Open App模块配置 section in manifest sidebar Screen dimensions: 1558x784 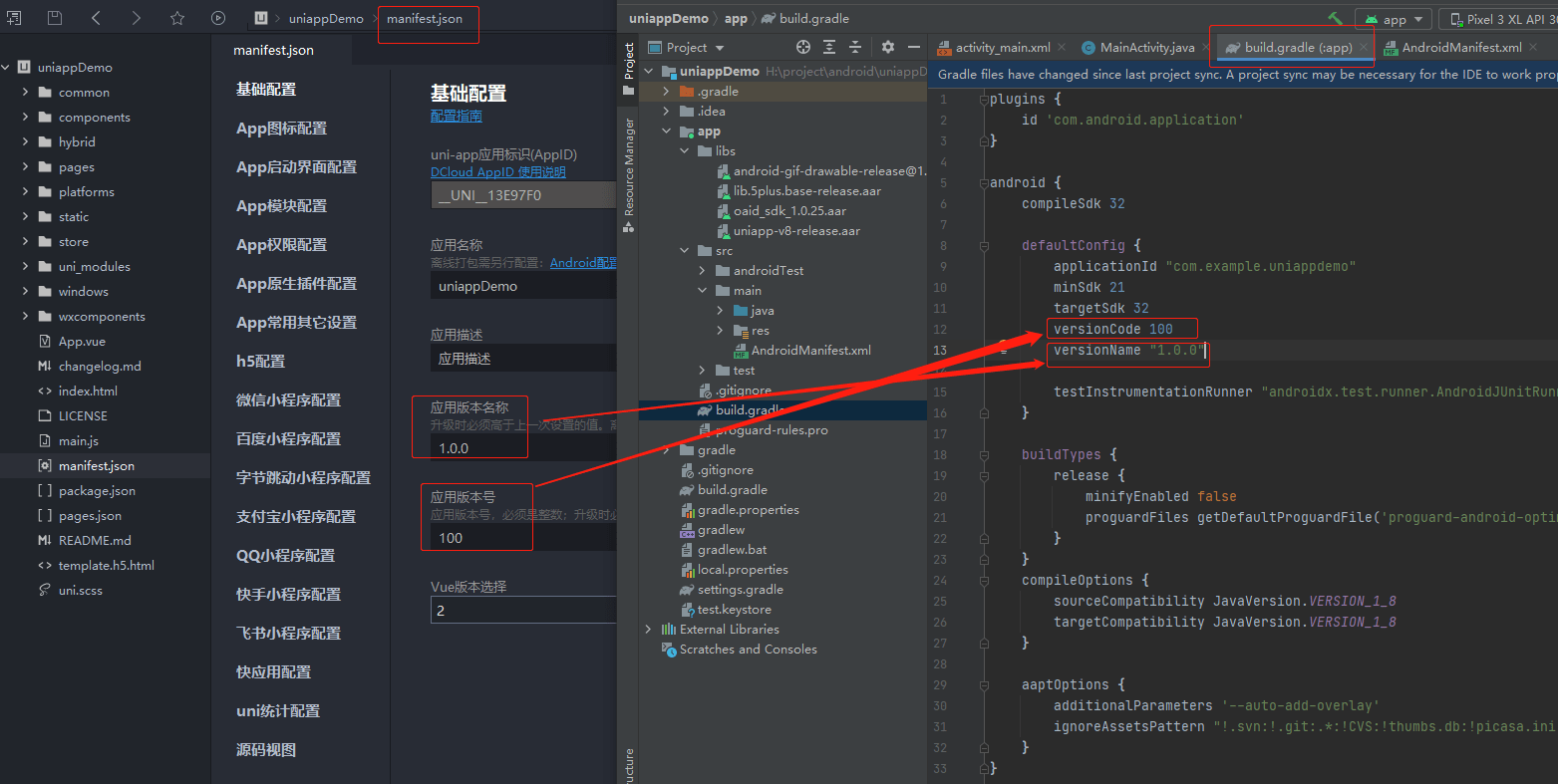pos(281,206)
